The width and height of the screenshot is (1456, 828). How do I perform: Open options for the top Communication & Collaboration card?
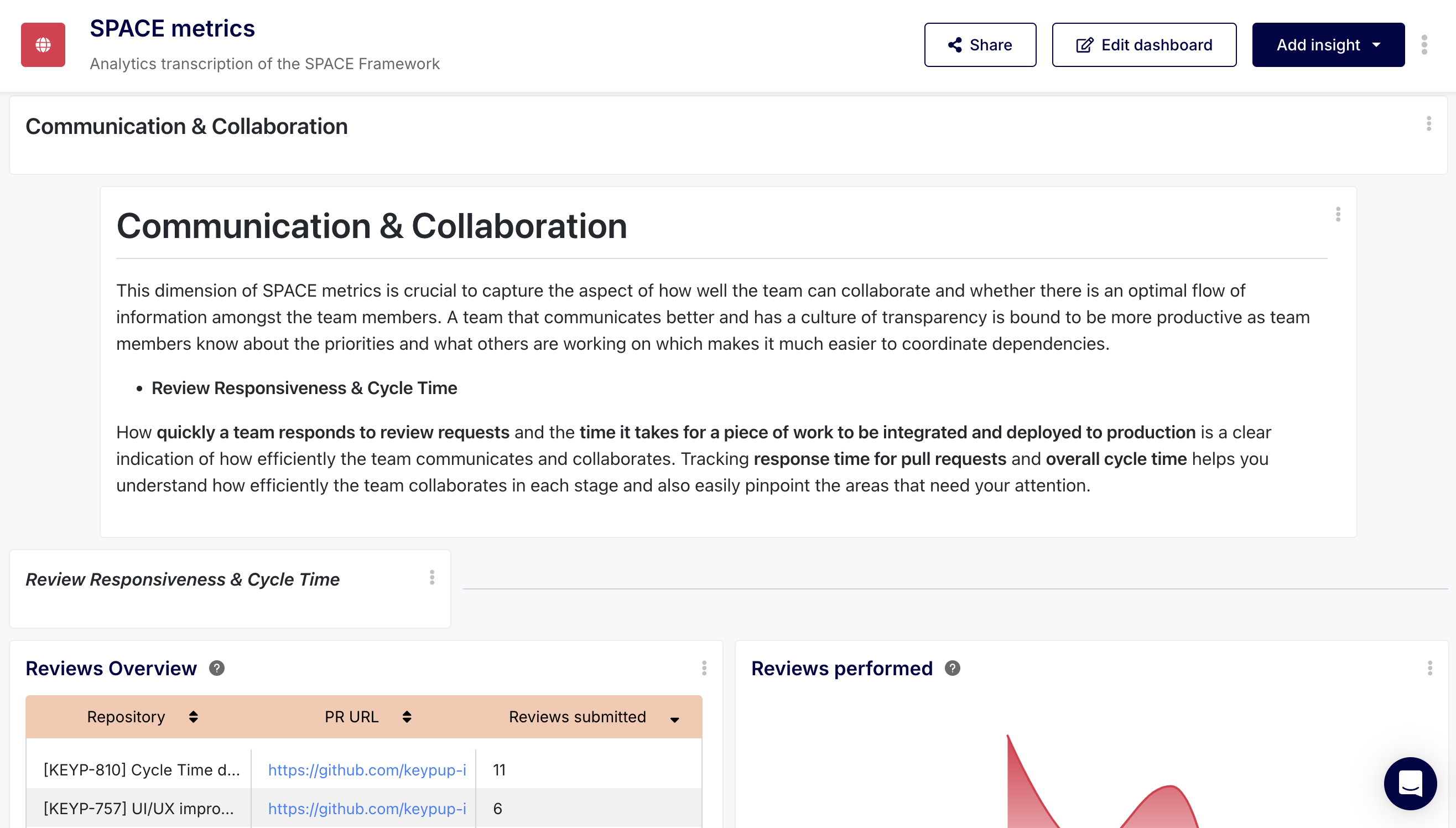point(1429,124)
